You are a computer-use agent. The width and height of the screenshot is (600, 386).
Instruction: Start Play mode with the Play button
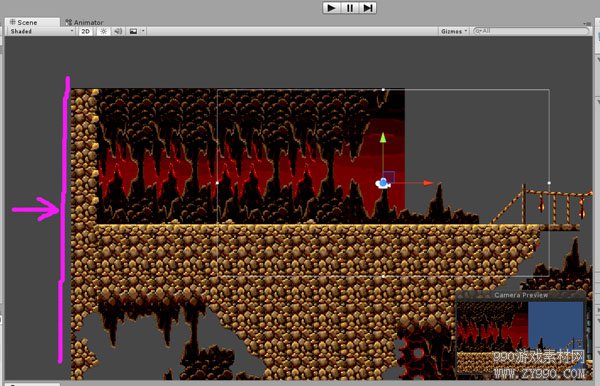tap(331, 8)
